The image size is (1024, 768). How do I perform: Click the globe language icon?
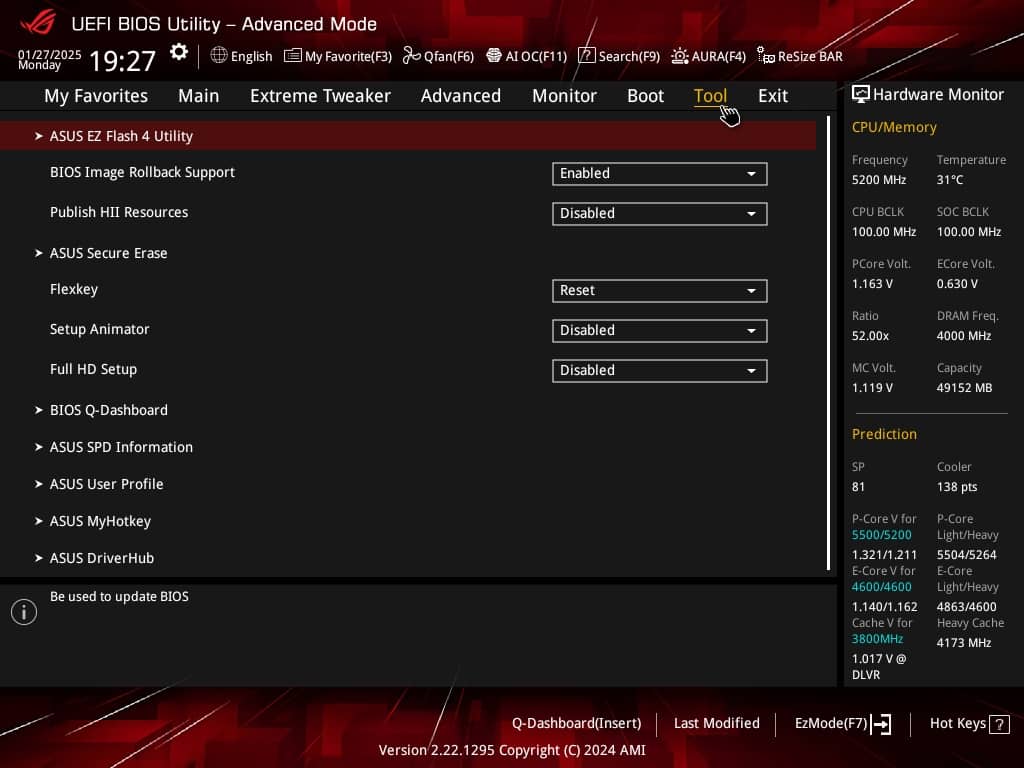tap(219, 56)
